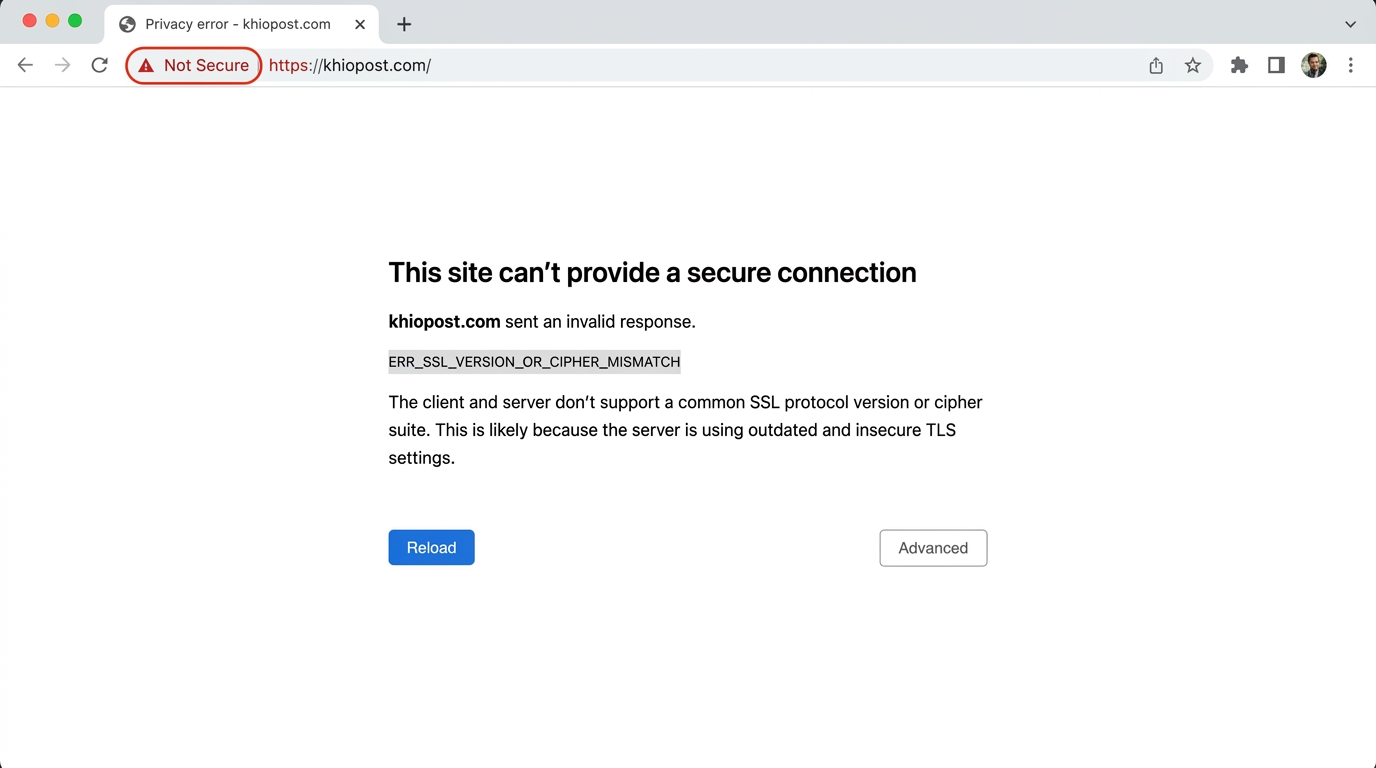Show advanced options with the Advanced button
Screen dimensions: 1376x768
click(x=932, y=548)
